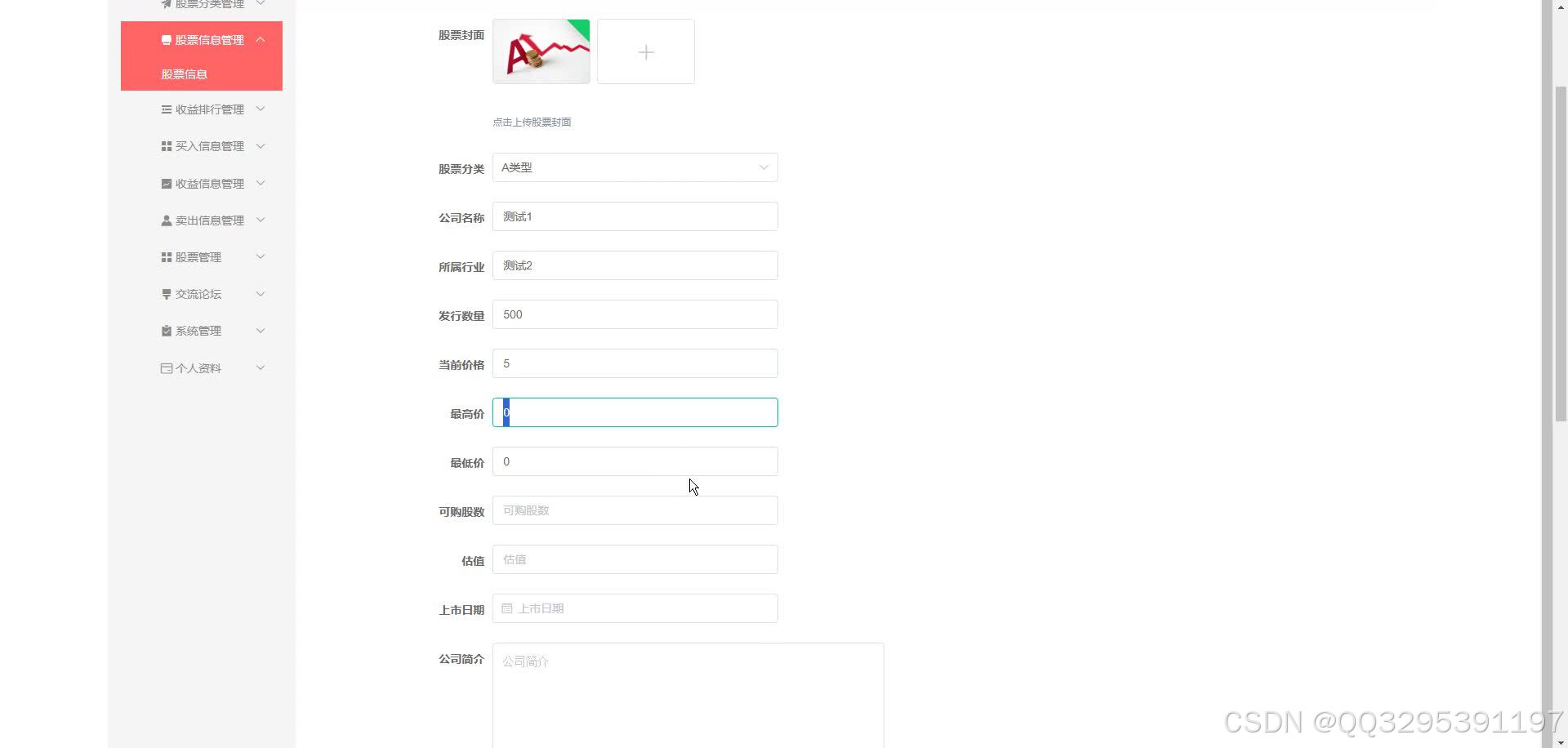Click the 股票封面 form label
This screenshot has width=1568, height=748.
tap(461, 35)
